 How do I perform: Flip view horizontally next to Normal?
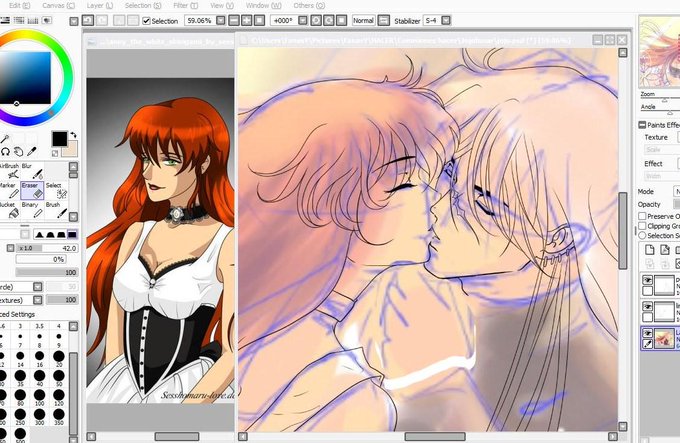[x=383, y=20]
